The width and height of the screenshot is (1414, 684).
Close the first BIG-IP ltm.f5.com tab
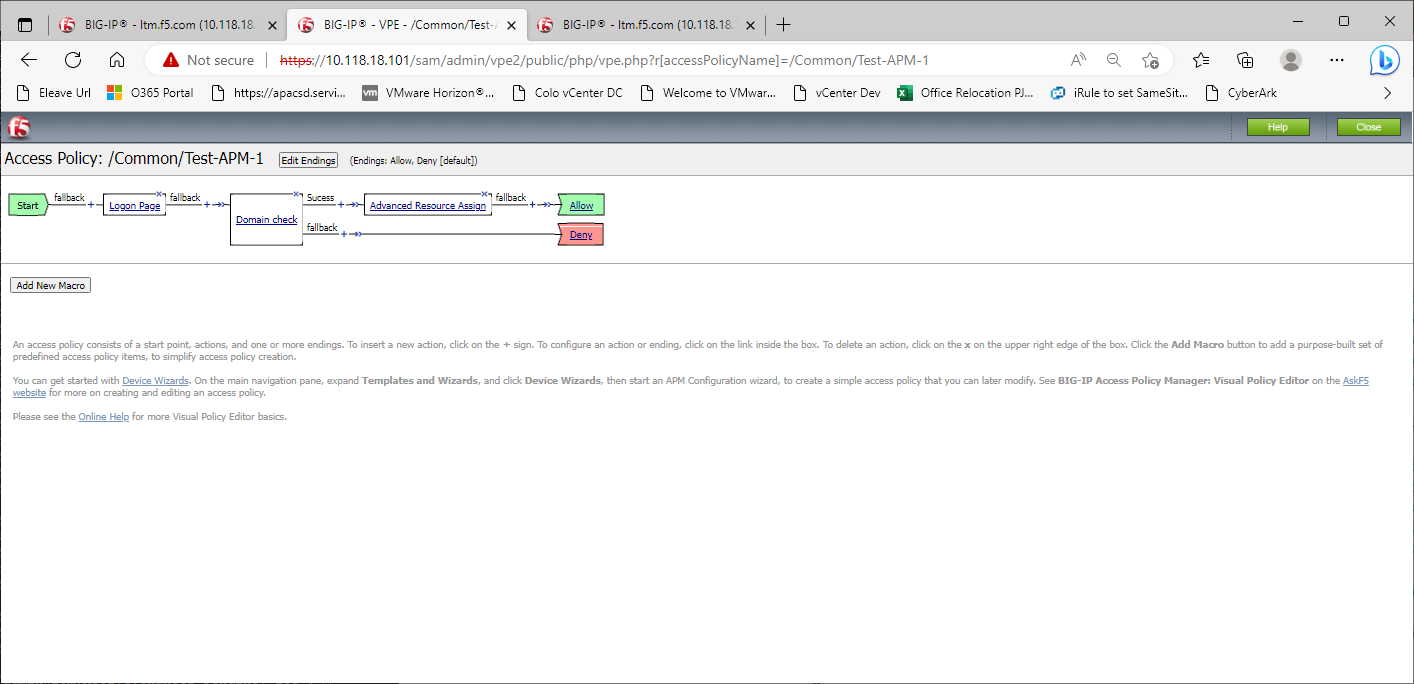(273, 25)
